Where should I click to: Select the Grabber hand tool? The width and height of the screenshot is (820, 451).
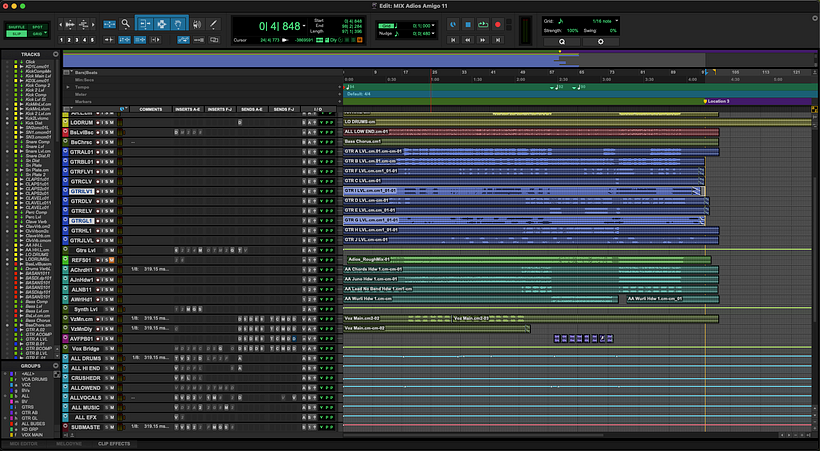click(x=178, y=22)
